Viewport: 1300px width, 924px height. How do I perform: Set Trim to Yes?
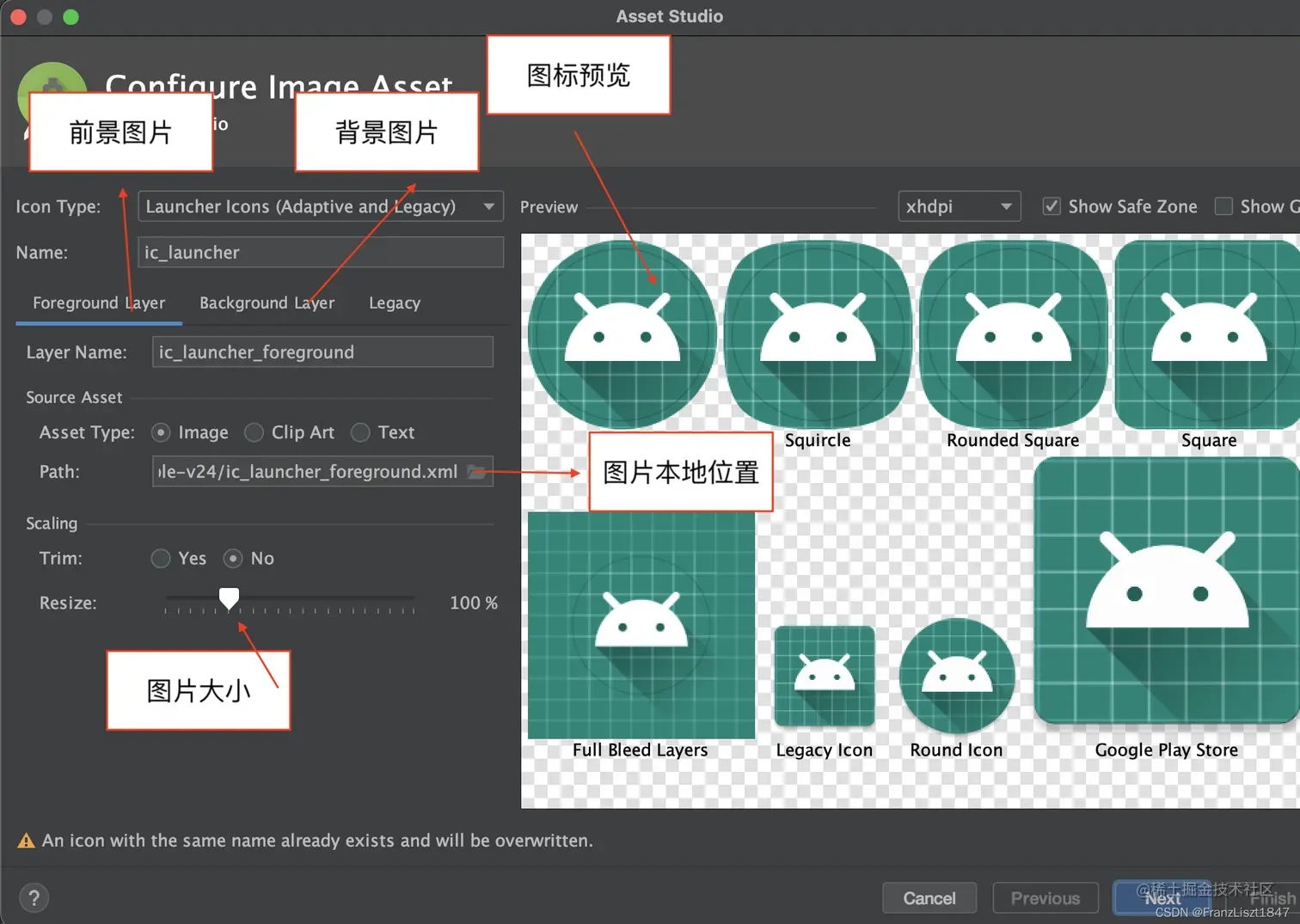(161, 559)
